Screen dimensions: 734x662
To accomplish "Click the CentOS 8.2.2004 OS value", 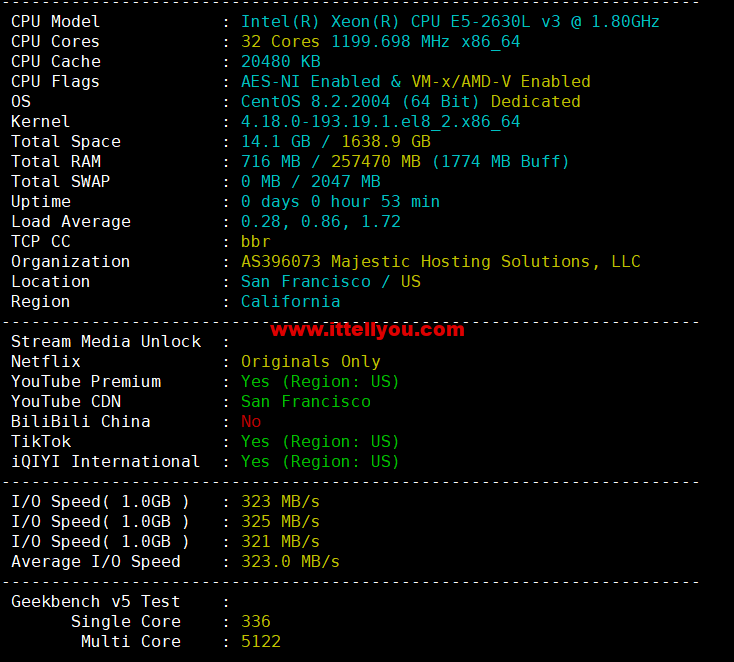I will 315,102.
